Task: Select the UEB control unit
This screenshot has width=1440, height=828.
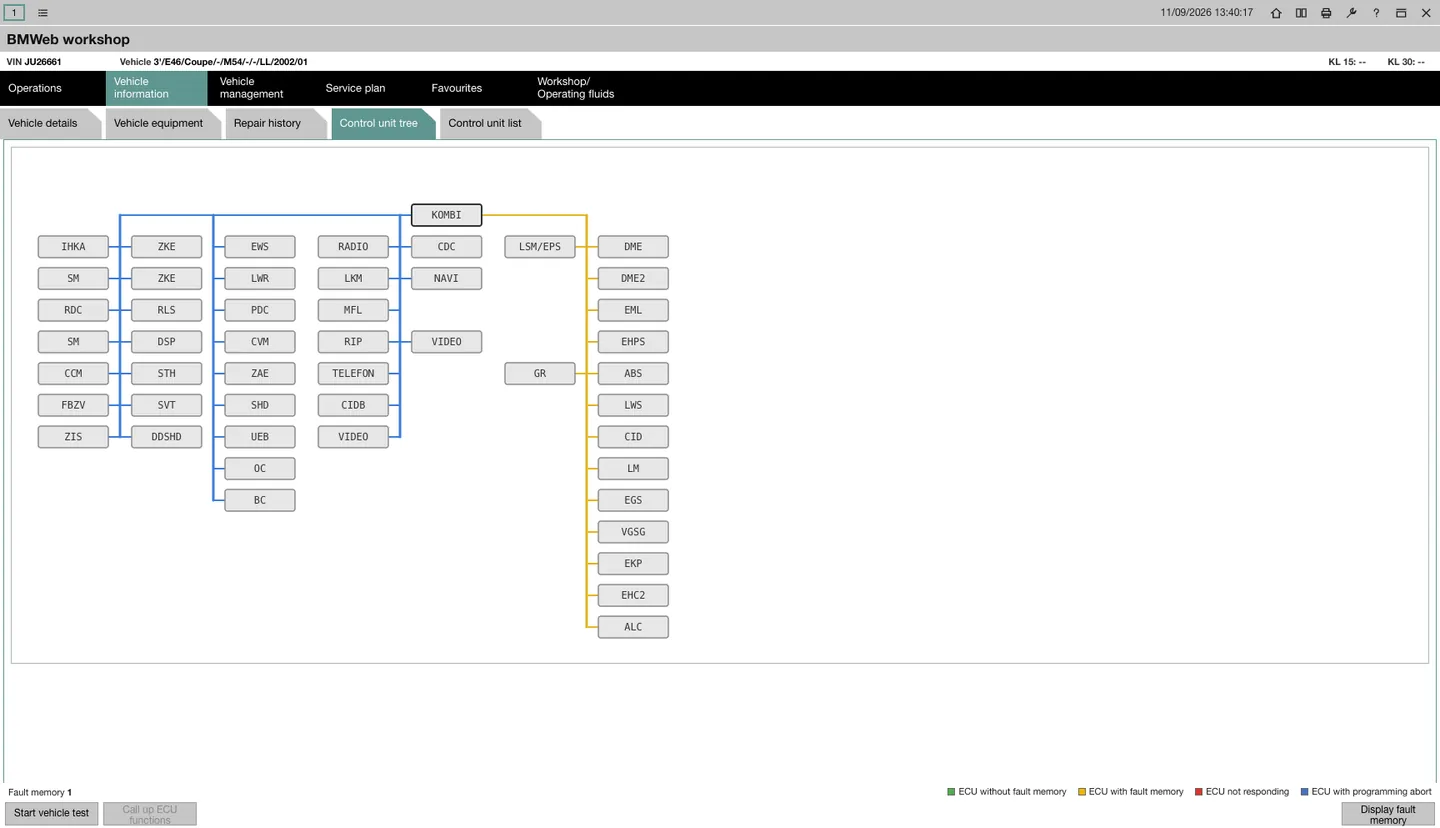Action: tap(260, 437)
